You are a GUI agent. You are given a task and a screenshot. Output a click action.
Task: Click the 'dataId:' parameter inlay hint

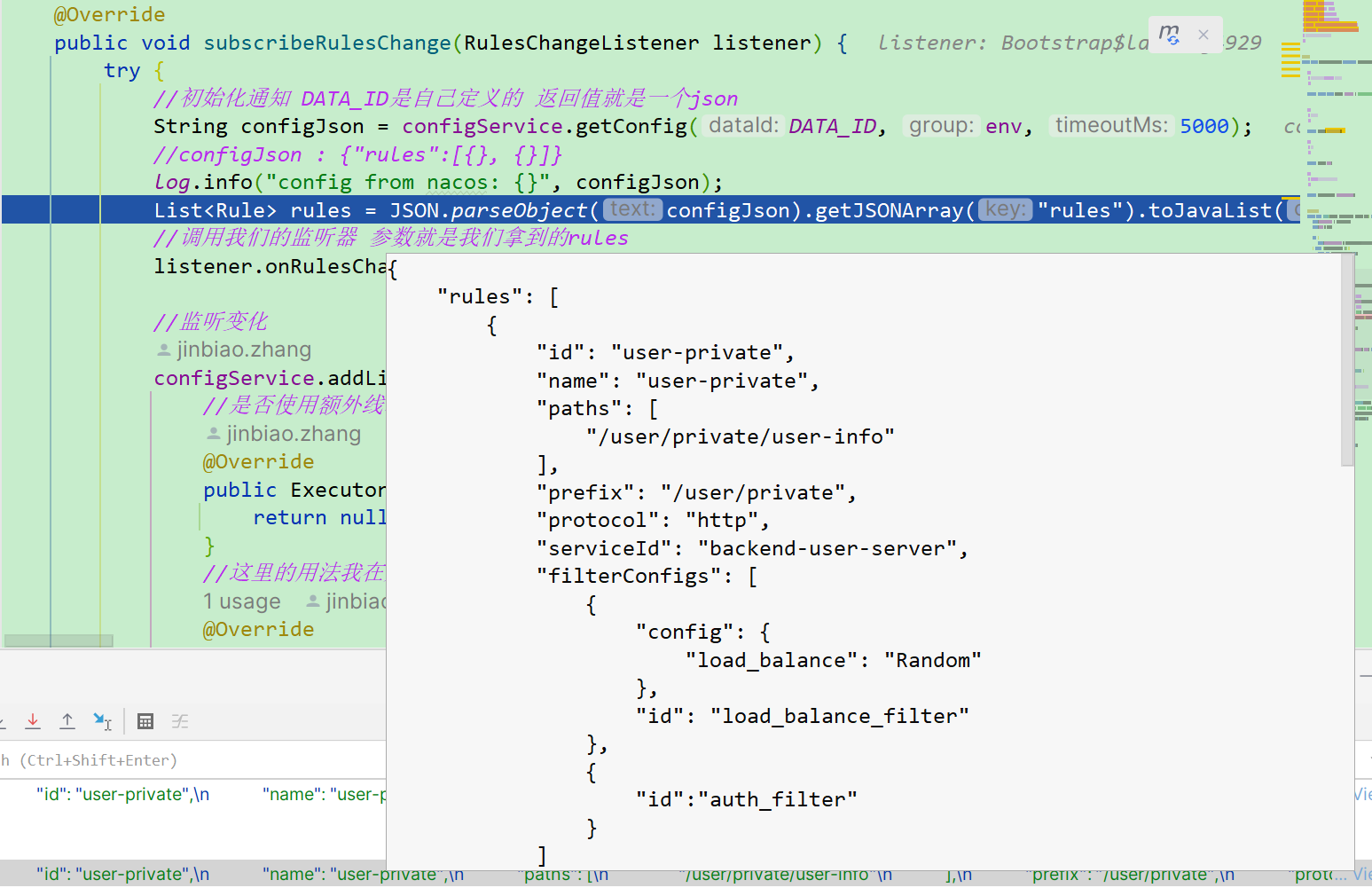click(x=743, y=126)
